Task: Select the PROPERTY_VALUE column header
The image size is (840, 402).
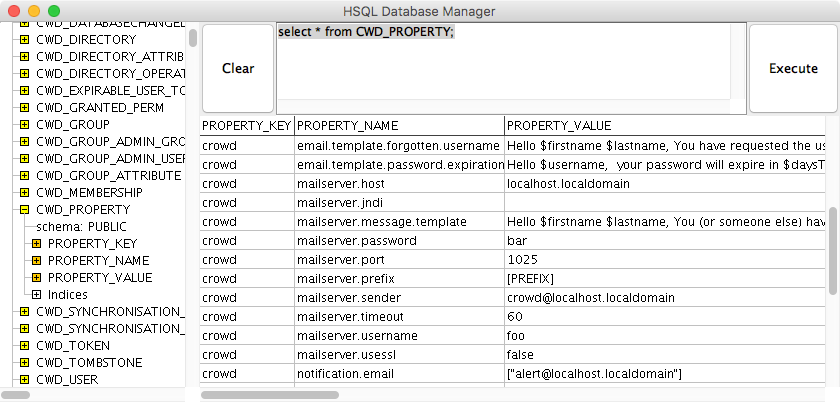Action: click(x=664, y=126)
